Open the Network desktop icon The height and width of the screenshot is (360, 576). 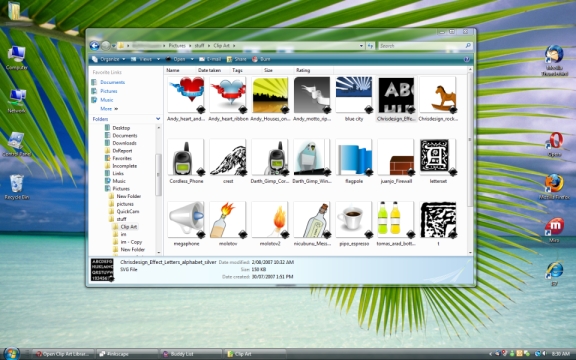[x=17, y=101]
